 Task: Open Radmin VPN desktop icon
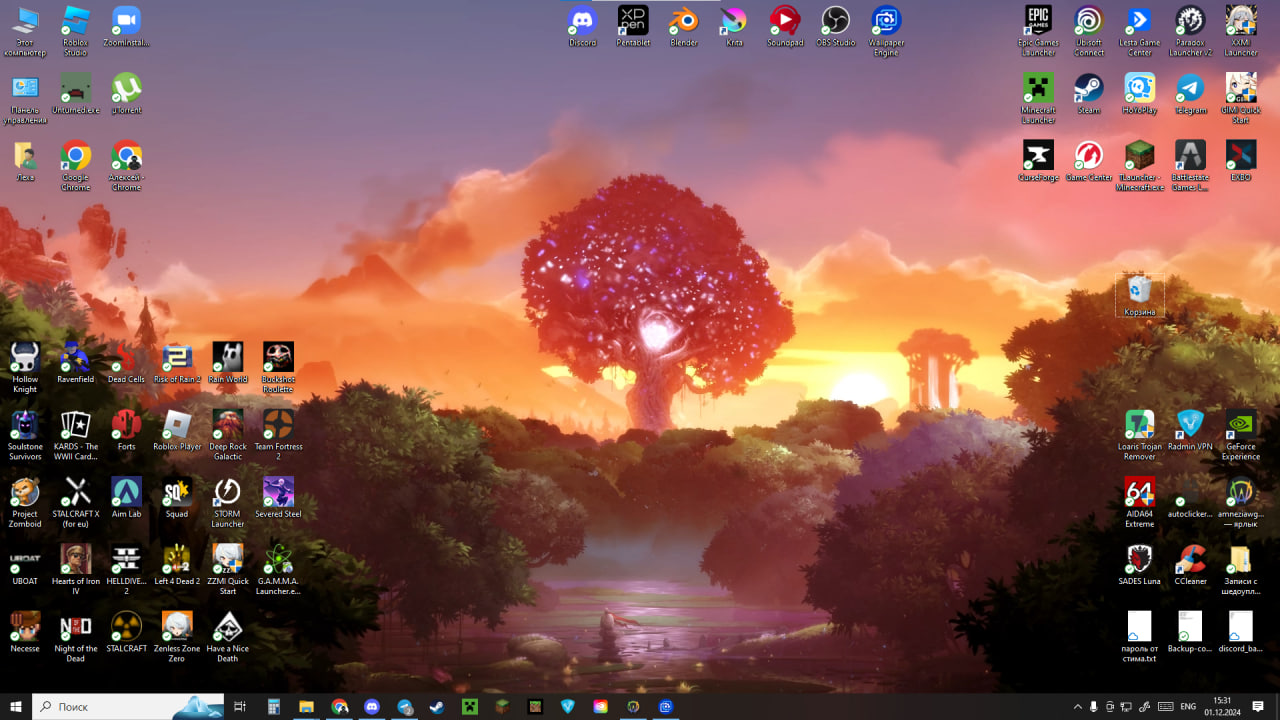click(1190, 430)
